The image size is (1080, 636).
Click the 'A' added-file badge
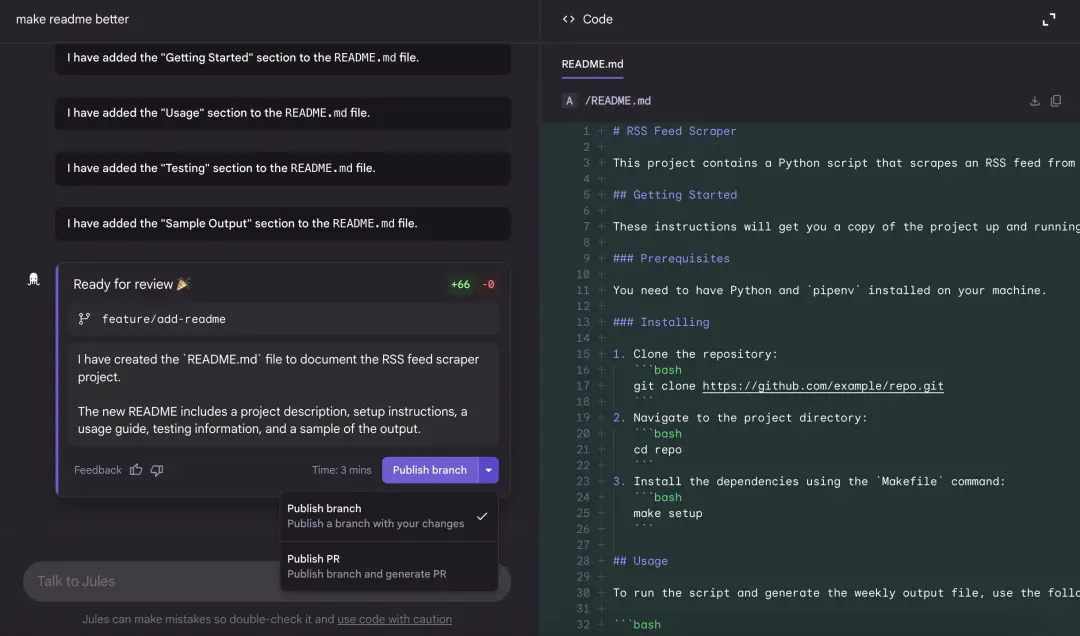[x=569, y=101]
